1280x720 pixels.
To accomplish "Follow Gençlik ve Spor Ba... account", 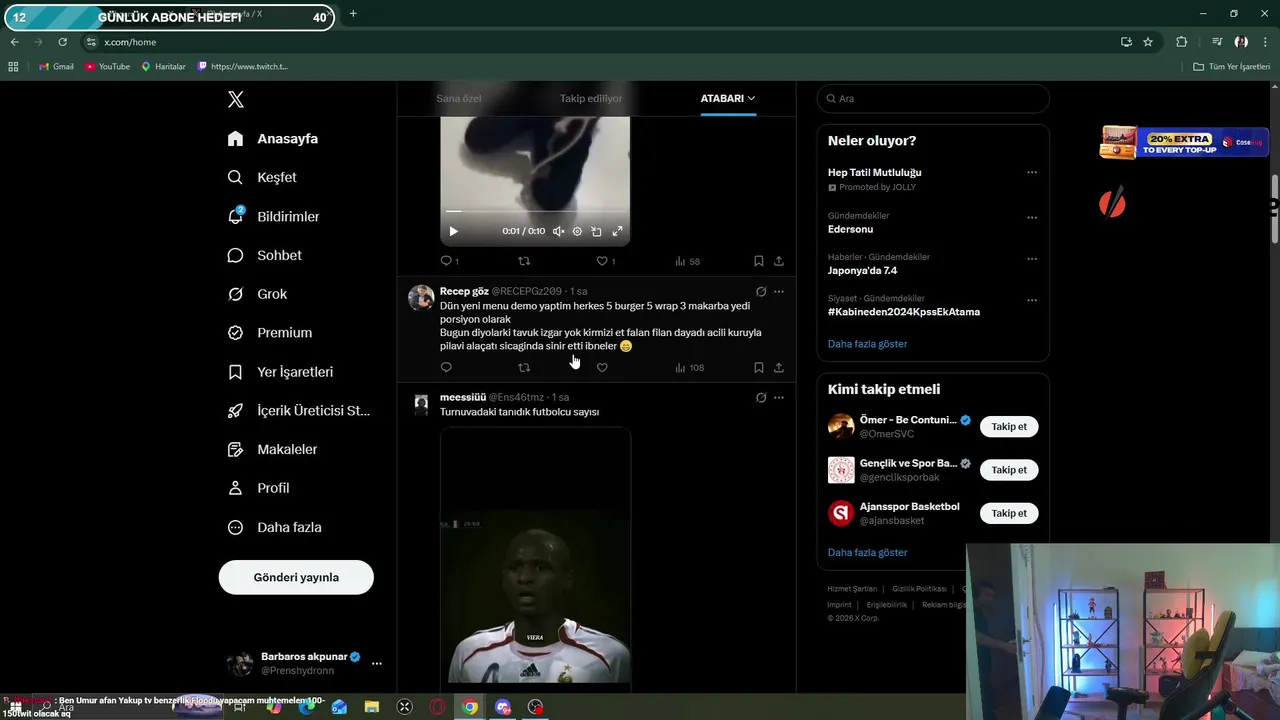I will (x=1009, y=470).
